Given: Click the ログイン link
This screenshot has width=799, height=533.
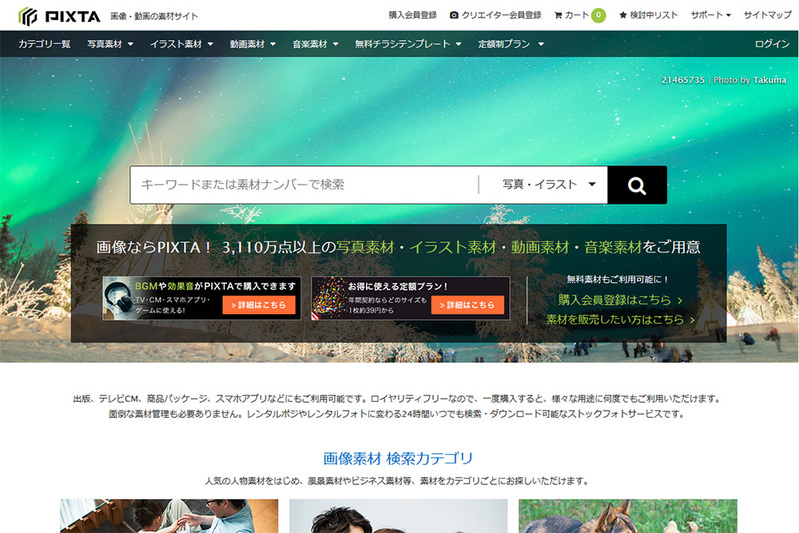Looking at the screenshot, I should coord(772,44).
